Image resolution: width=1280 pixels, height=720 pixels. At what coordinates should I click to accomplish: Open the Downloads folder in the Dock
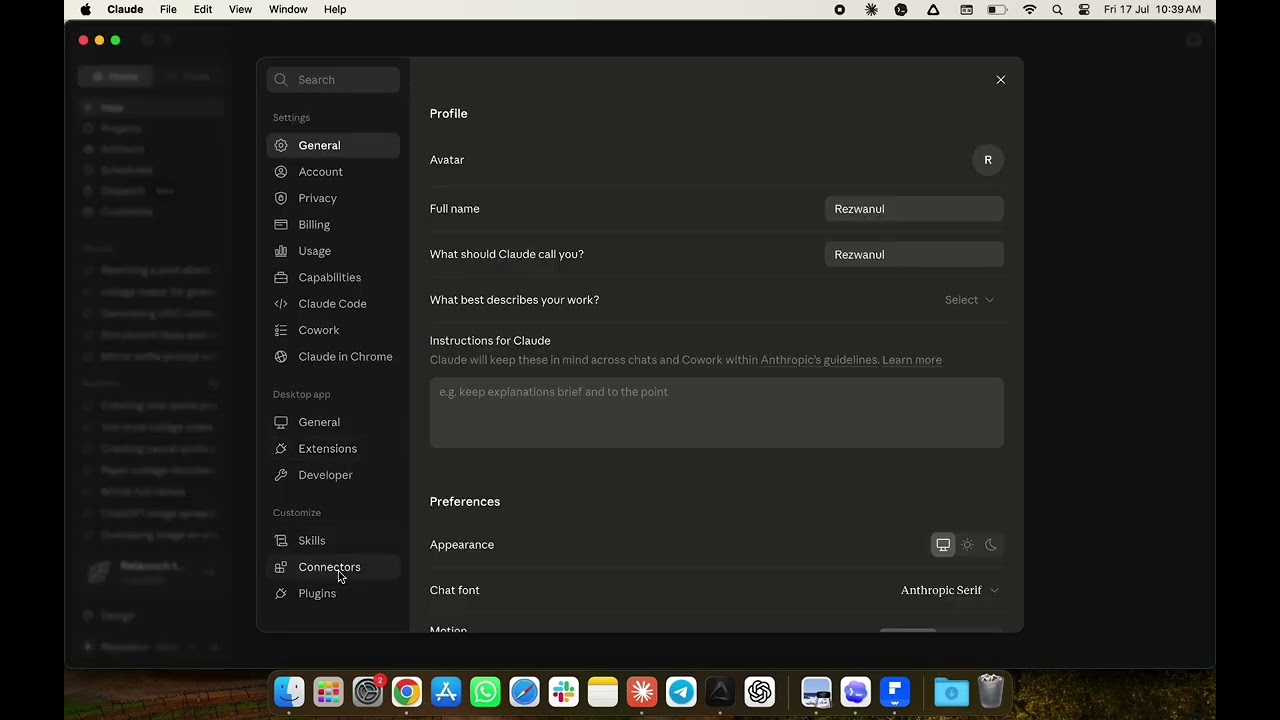(951, 691)
